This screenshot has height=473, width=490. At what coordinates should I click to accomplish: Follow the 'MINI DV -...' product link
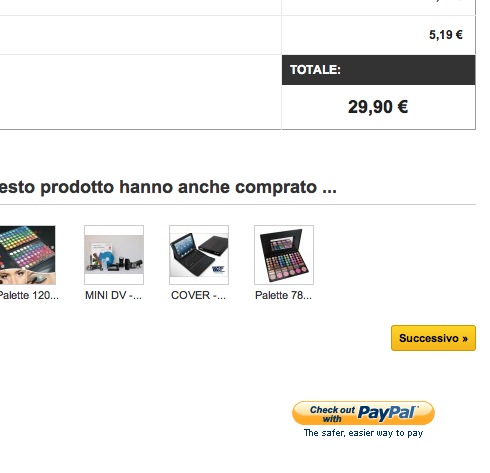[113, 295]
